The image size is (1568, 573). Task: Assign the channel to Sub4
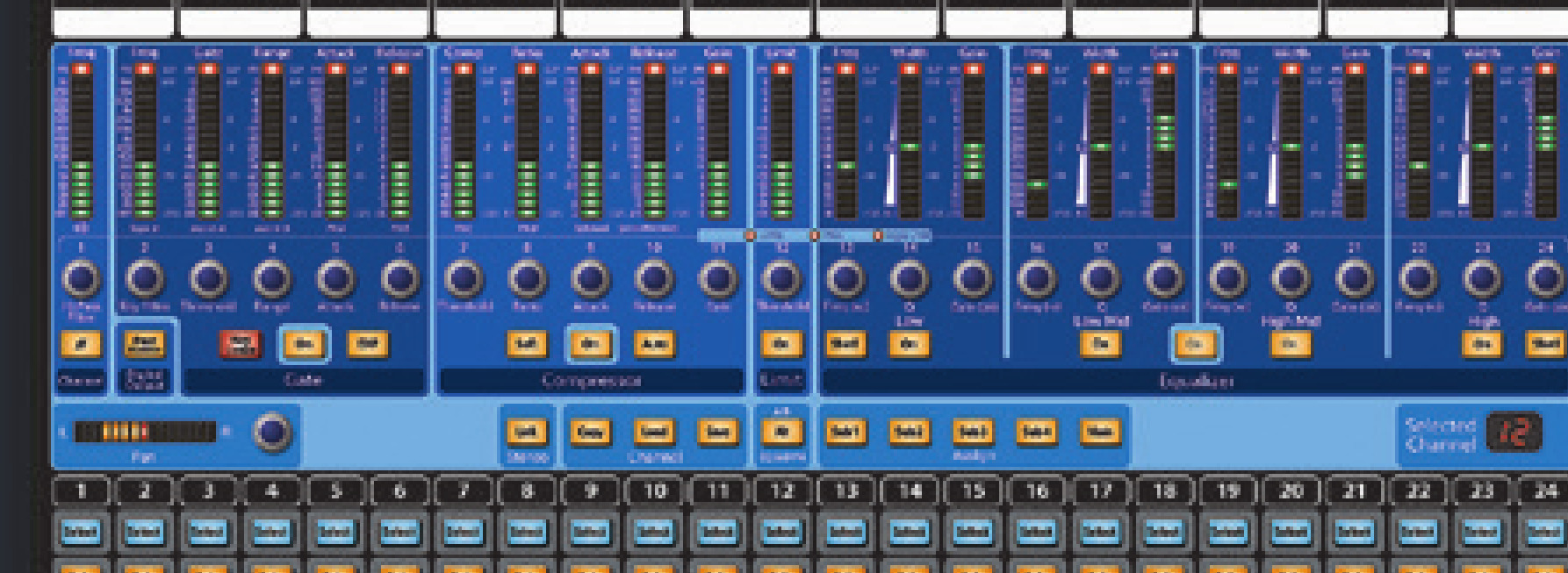(1036, 432)
